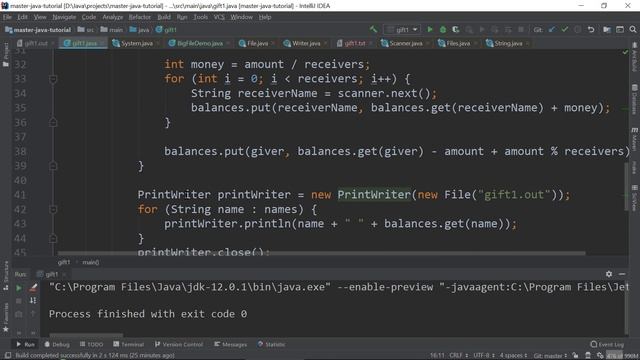
Task: Switch to the Writer.java editor tab
Action: point(302,43)
